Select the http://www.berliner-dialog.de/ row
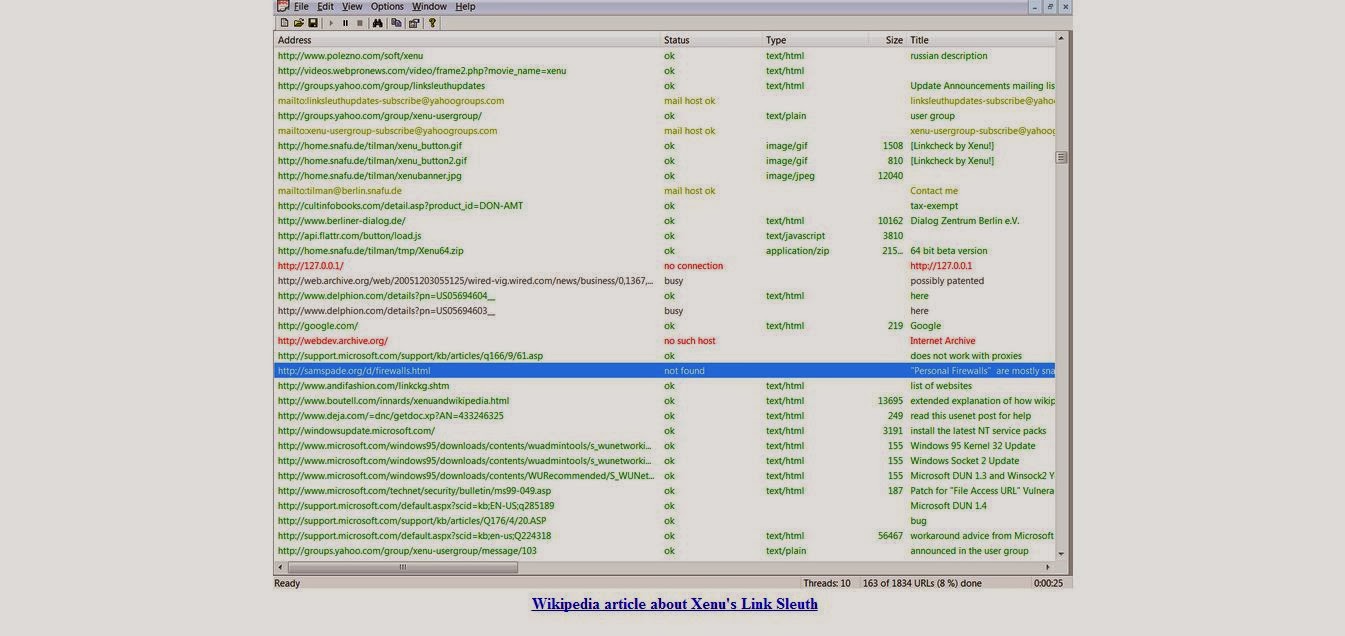This screenshot has width=1345, height=636. click(665, 221)
